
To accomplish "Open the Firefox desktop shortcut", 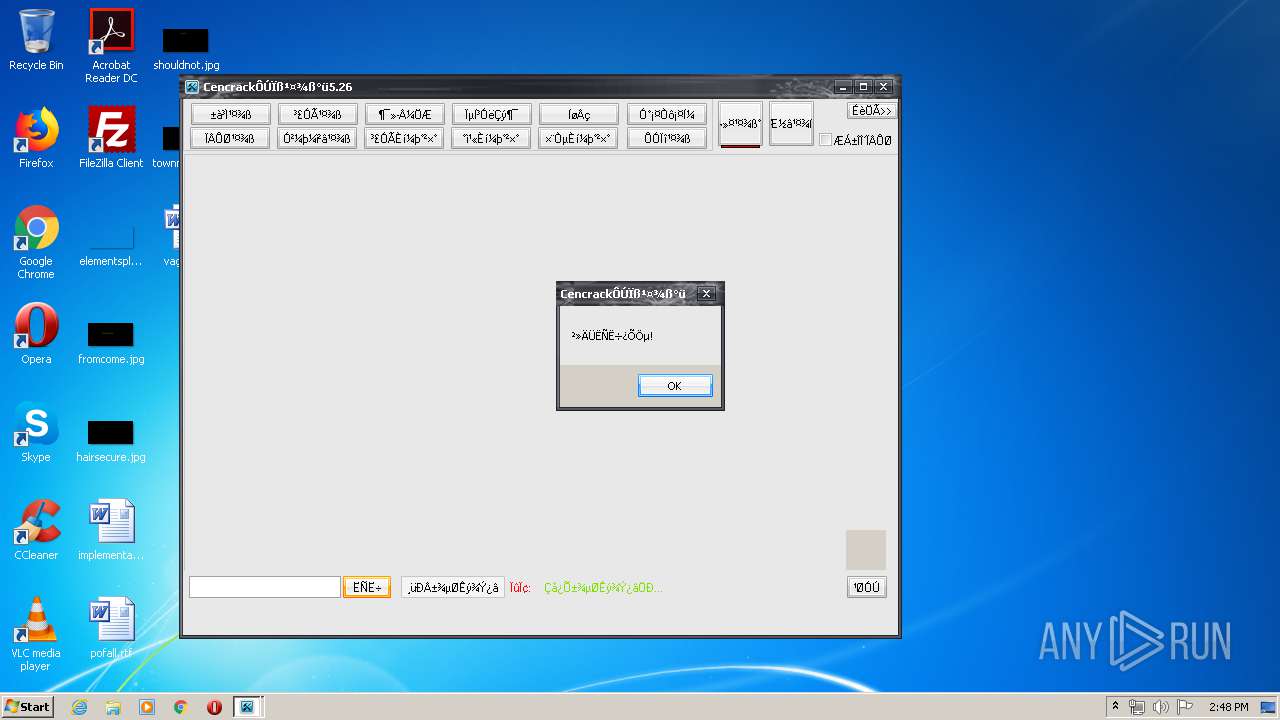I will pos(36,138).
